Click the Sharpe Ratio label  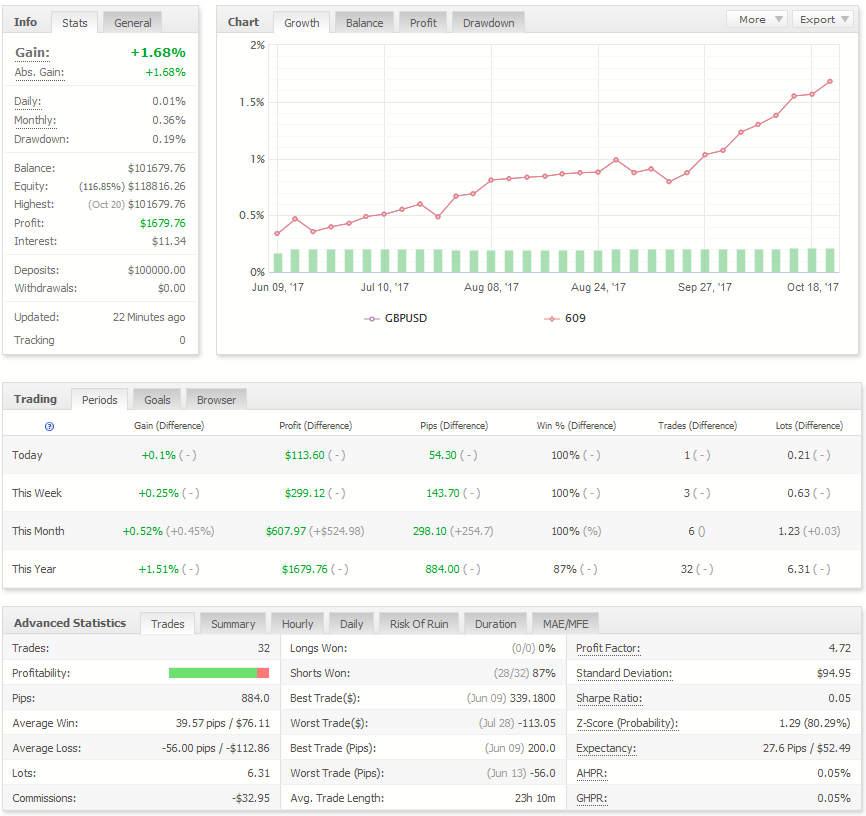609,698
